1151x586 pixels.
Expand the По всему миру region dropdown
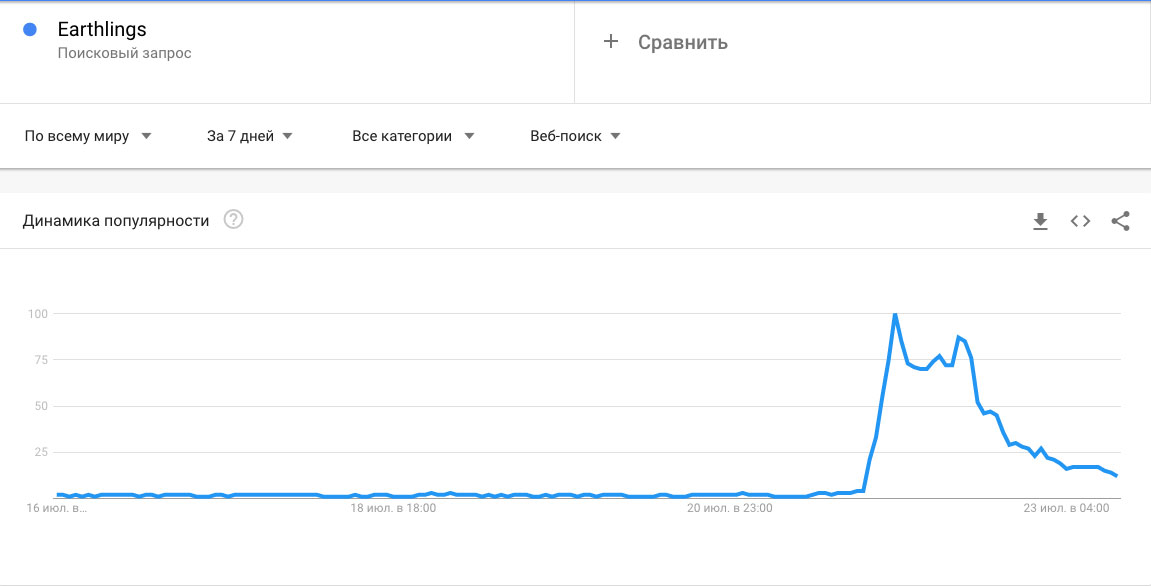click(x=88, y=136)
